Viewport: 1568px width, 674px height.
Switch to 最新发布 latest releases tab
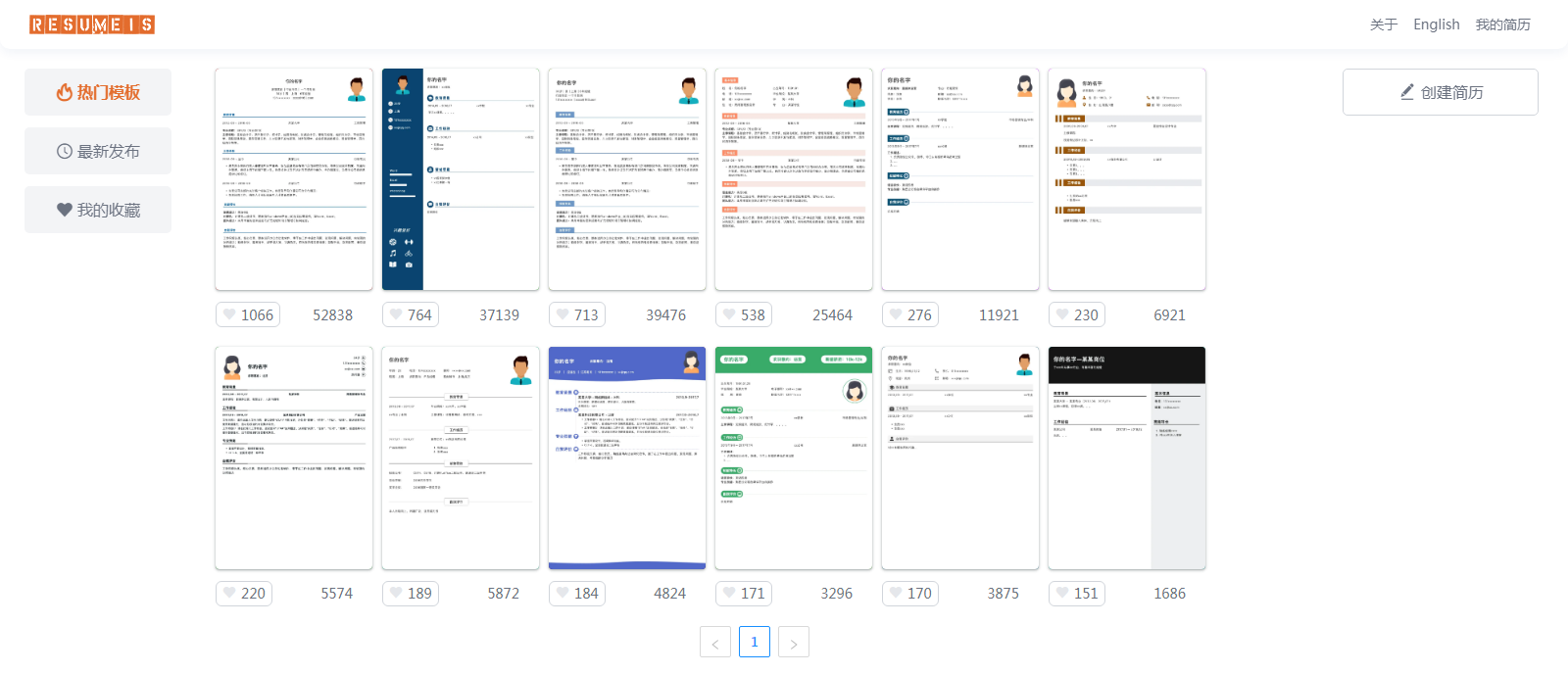[98, 151]
